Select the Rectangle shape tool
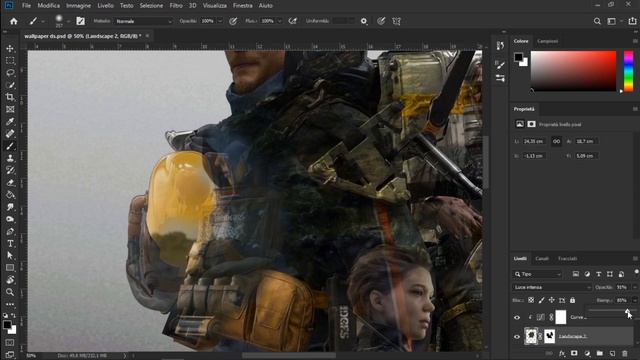Screen dimensions: 640x360 click(x=10, y=268)
